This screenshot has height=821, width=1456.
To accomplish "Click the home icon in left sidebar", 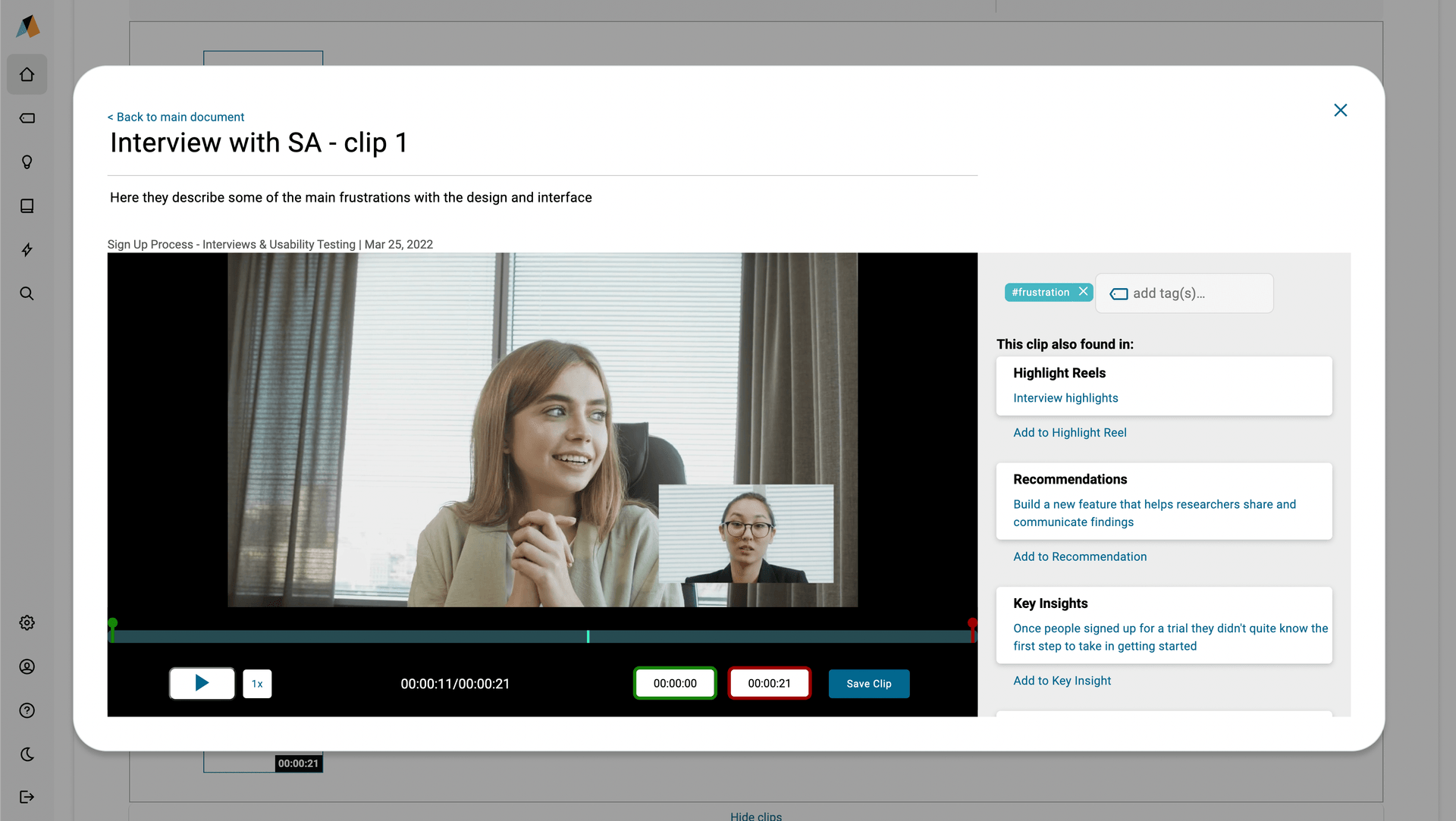I will coord(27,74).
